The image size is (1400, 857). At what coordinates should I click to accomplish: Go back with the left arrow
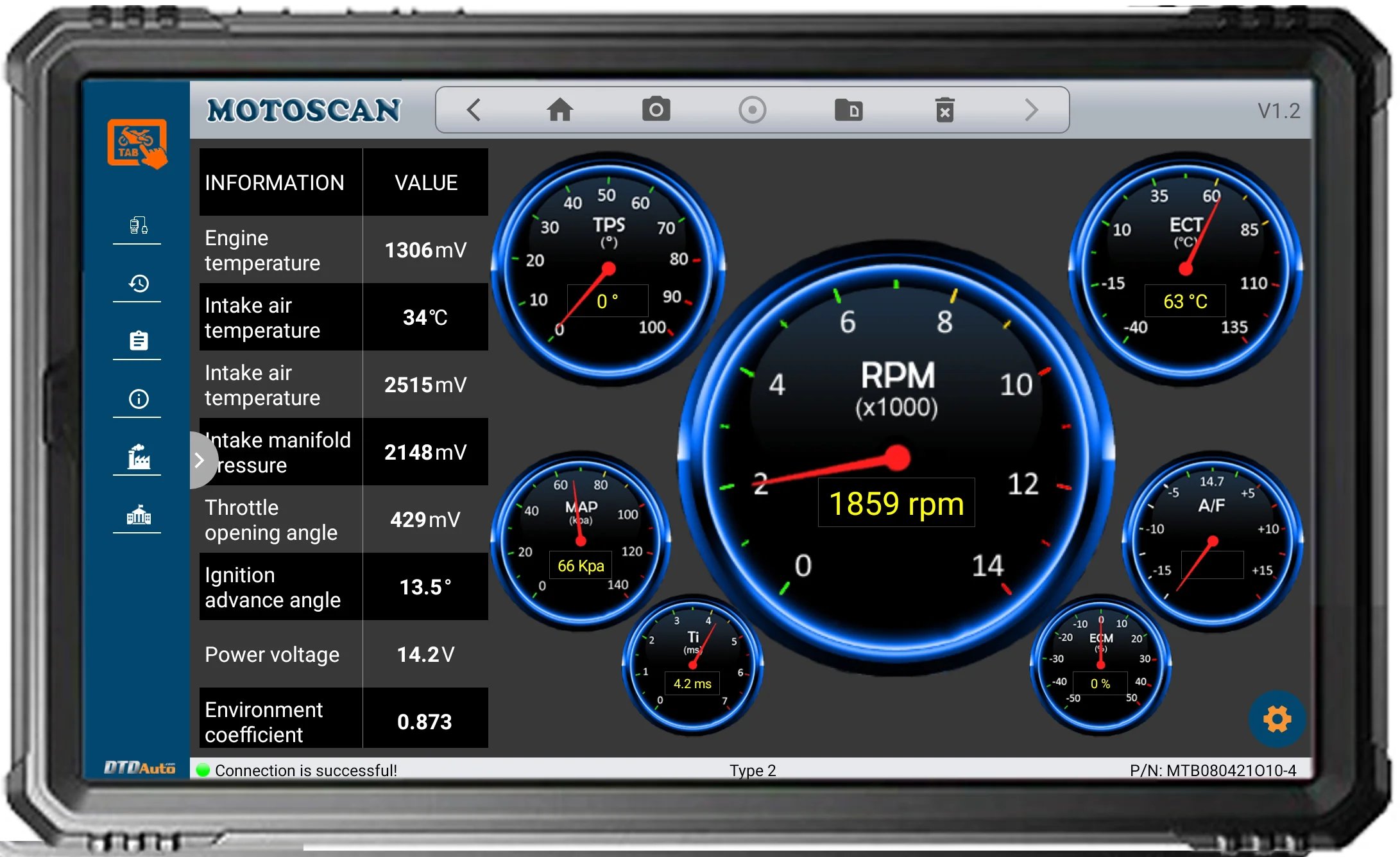[474, 110]
